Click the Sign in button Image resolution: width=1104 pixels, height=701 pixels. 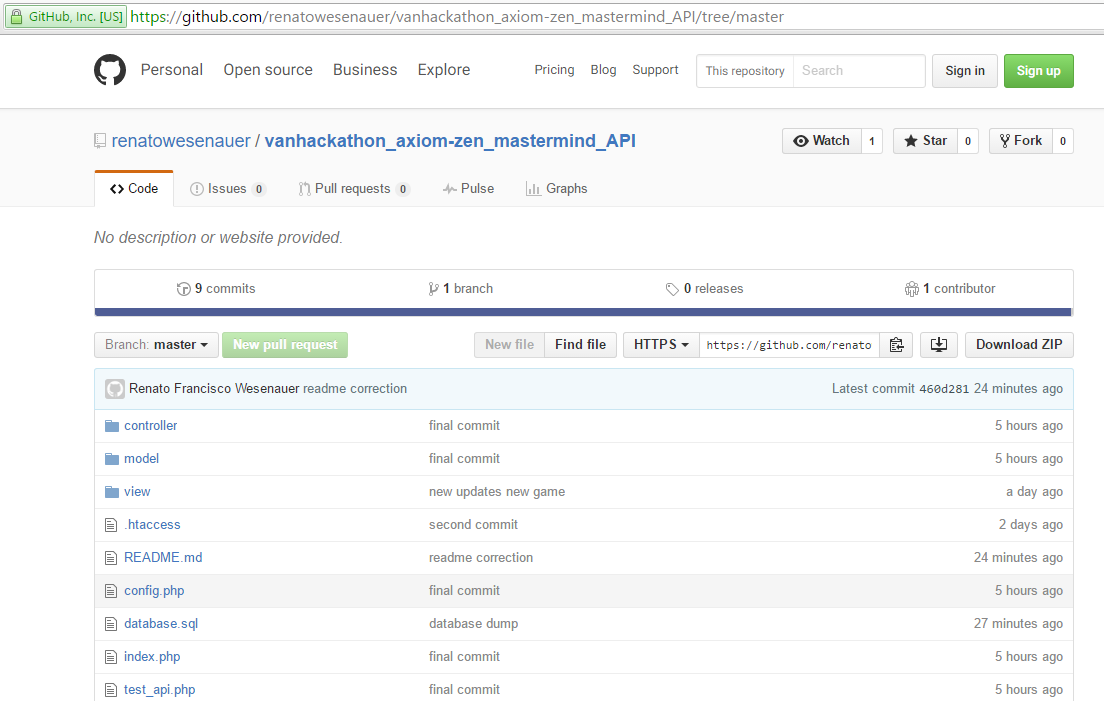point(965,70)
